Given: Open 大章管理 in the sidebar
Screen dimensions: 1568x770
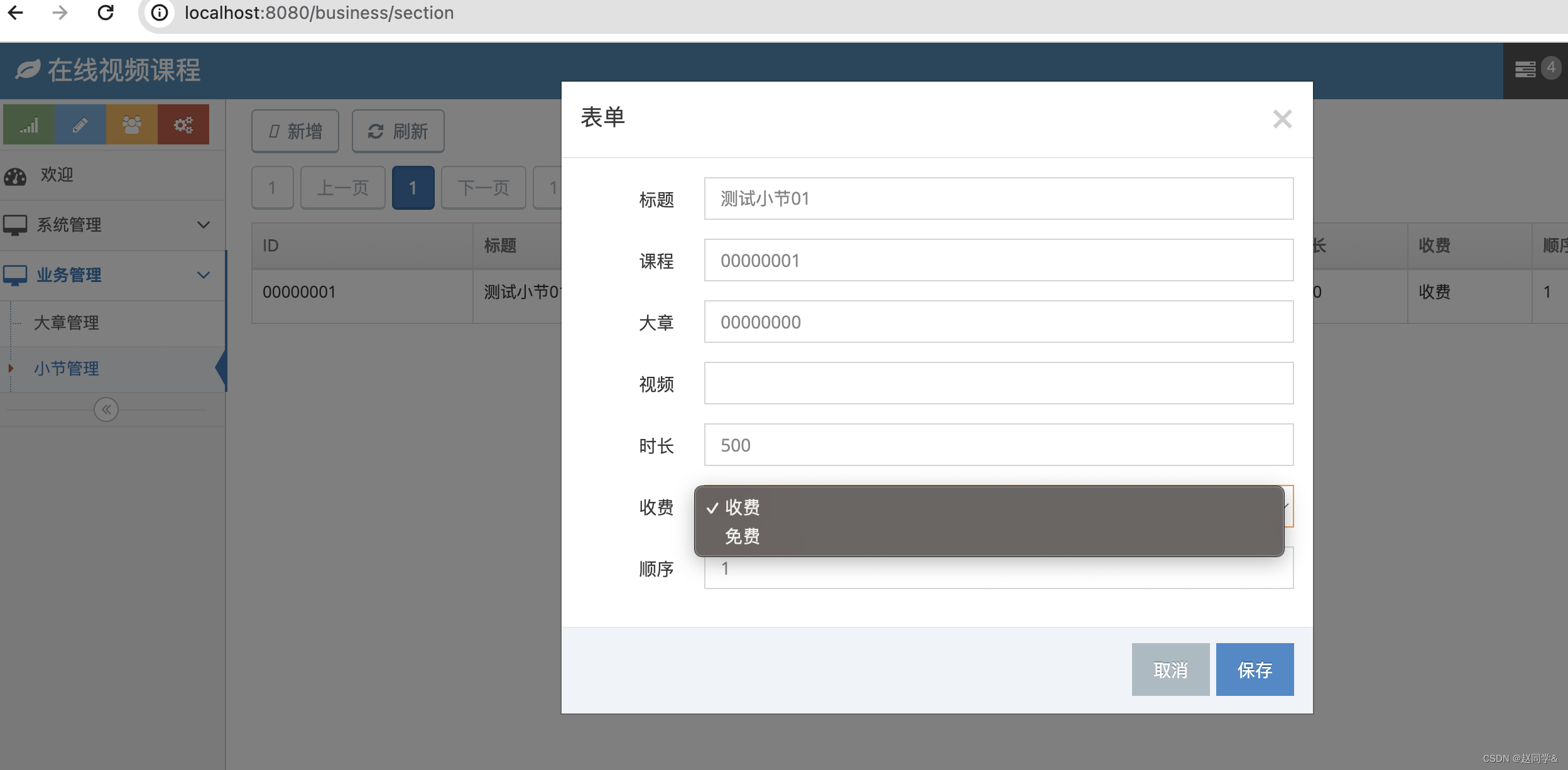Looking at the screenshot, I should click(x=67, y=323).
